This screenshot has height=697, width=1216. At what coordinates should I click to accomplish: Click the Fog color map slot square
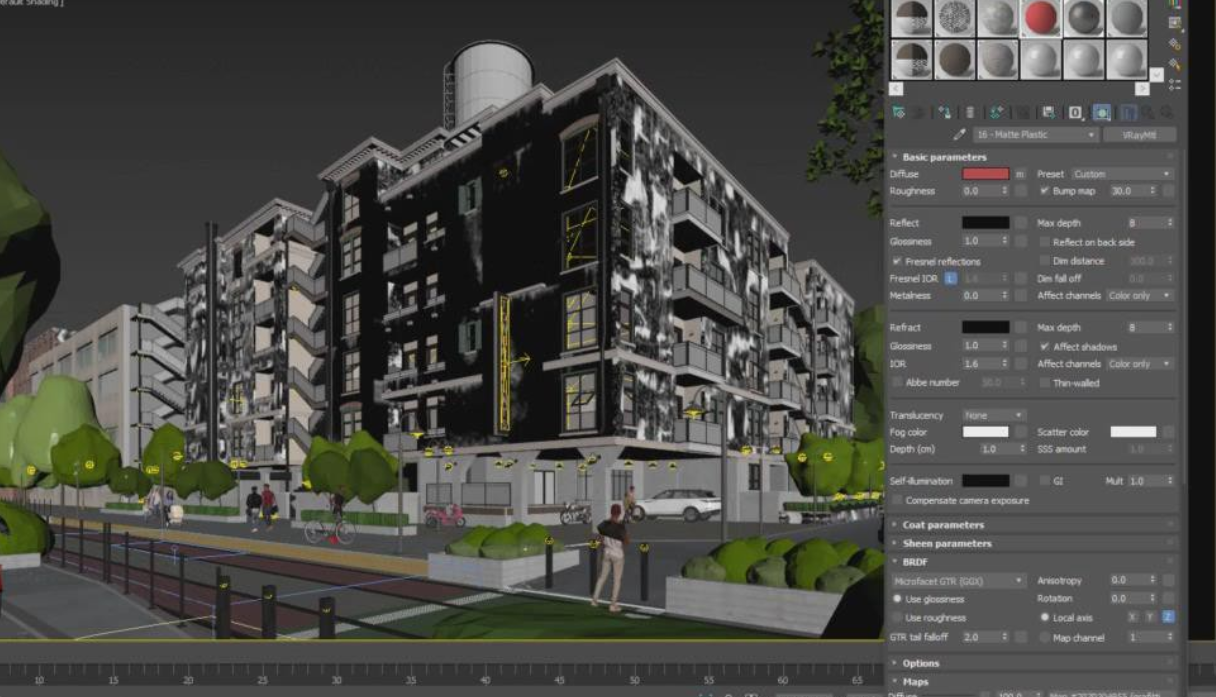point(1021,432)
